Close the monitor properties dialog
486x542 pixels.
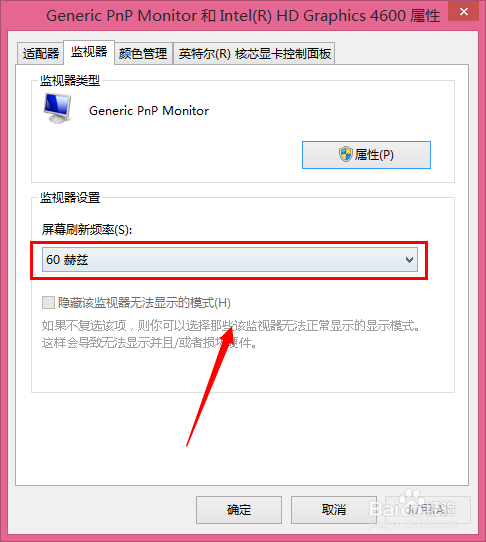(464, 12)
